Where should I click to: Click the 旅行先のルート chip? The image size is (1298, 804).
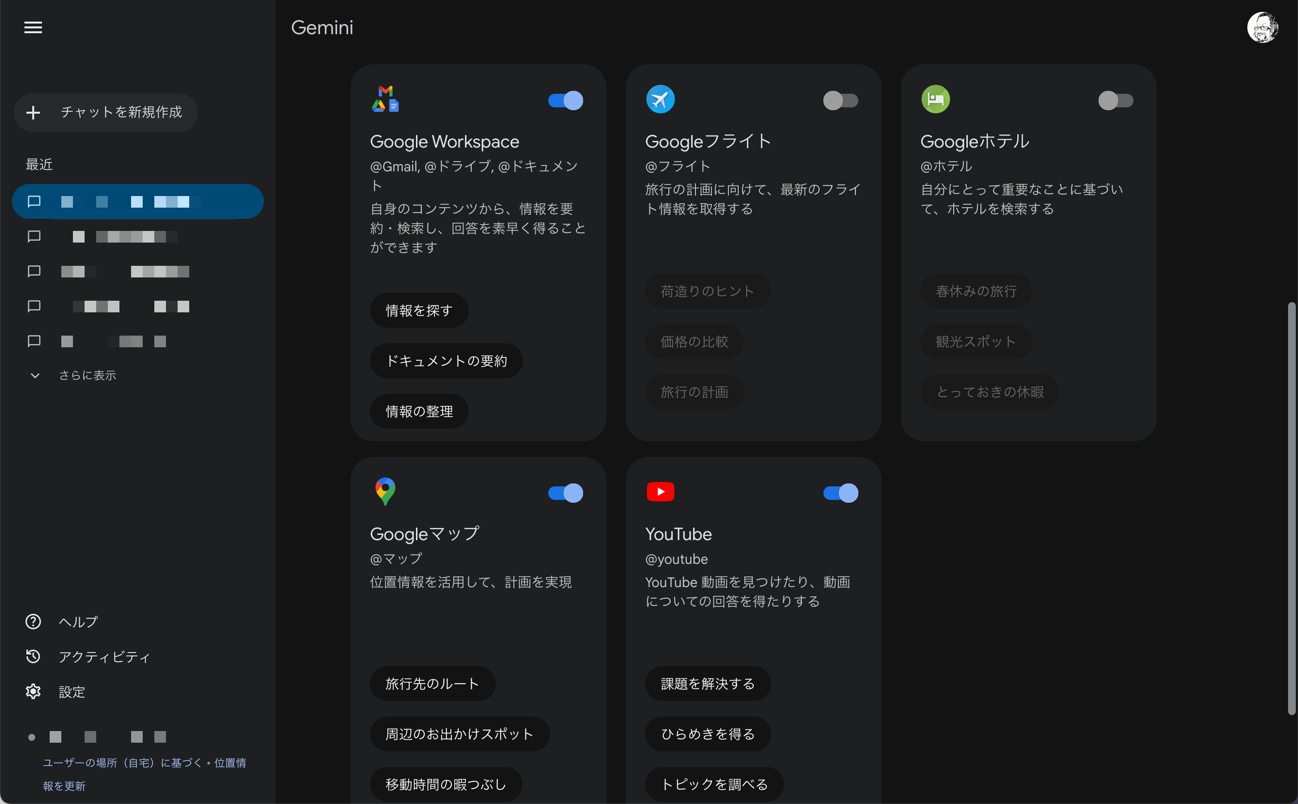(x=432, y=684)
